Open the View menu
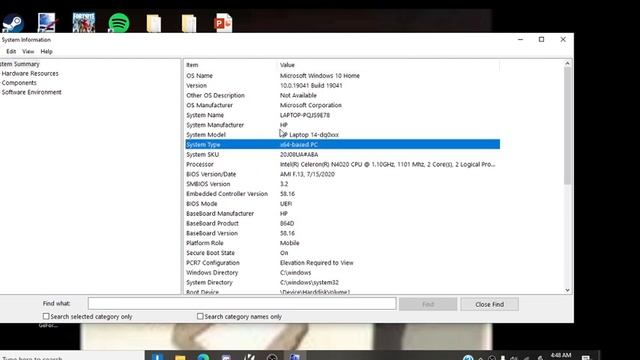 tap(28, 51)
